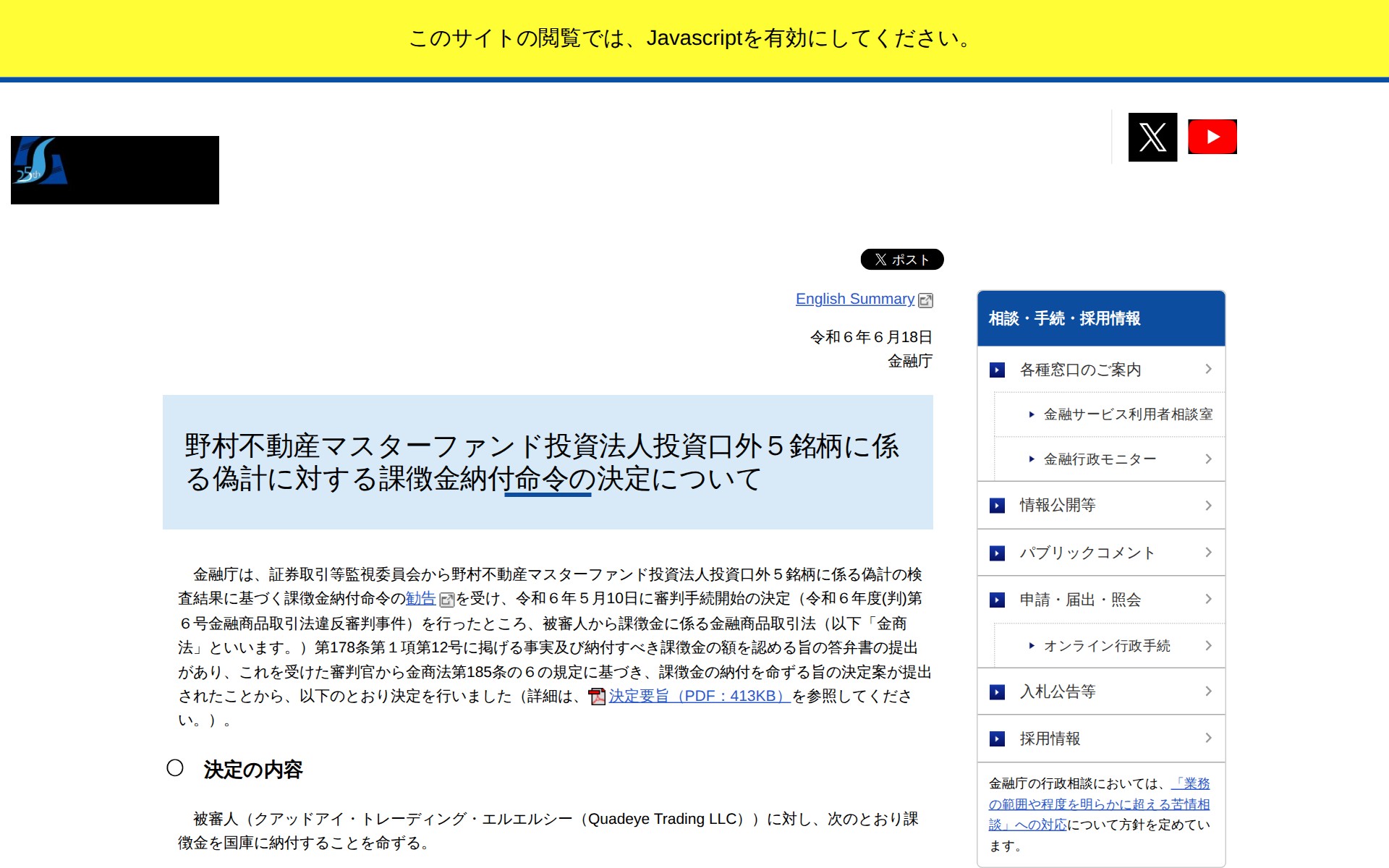Open the English Summary link
The width and height of the screenshot is (1389, 868).
tap(854, 299)
